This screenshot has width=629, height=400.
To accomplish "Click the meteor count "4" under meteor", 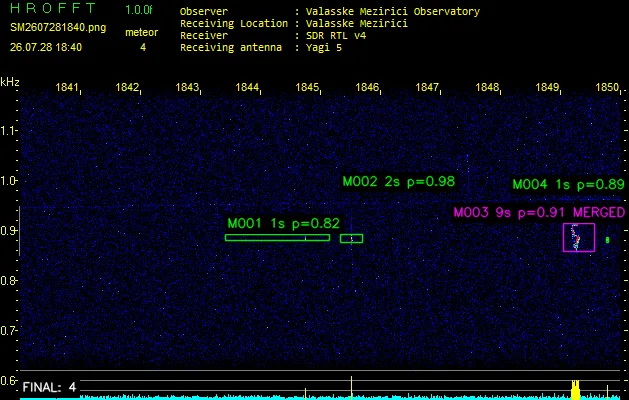I will pos(143,47).
